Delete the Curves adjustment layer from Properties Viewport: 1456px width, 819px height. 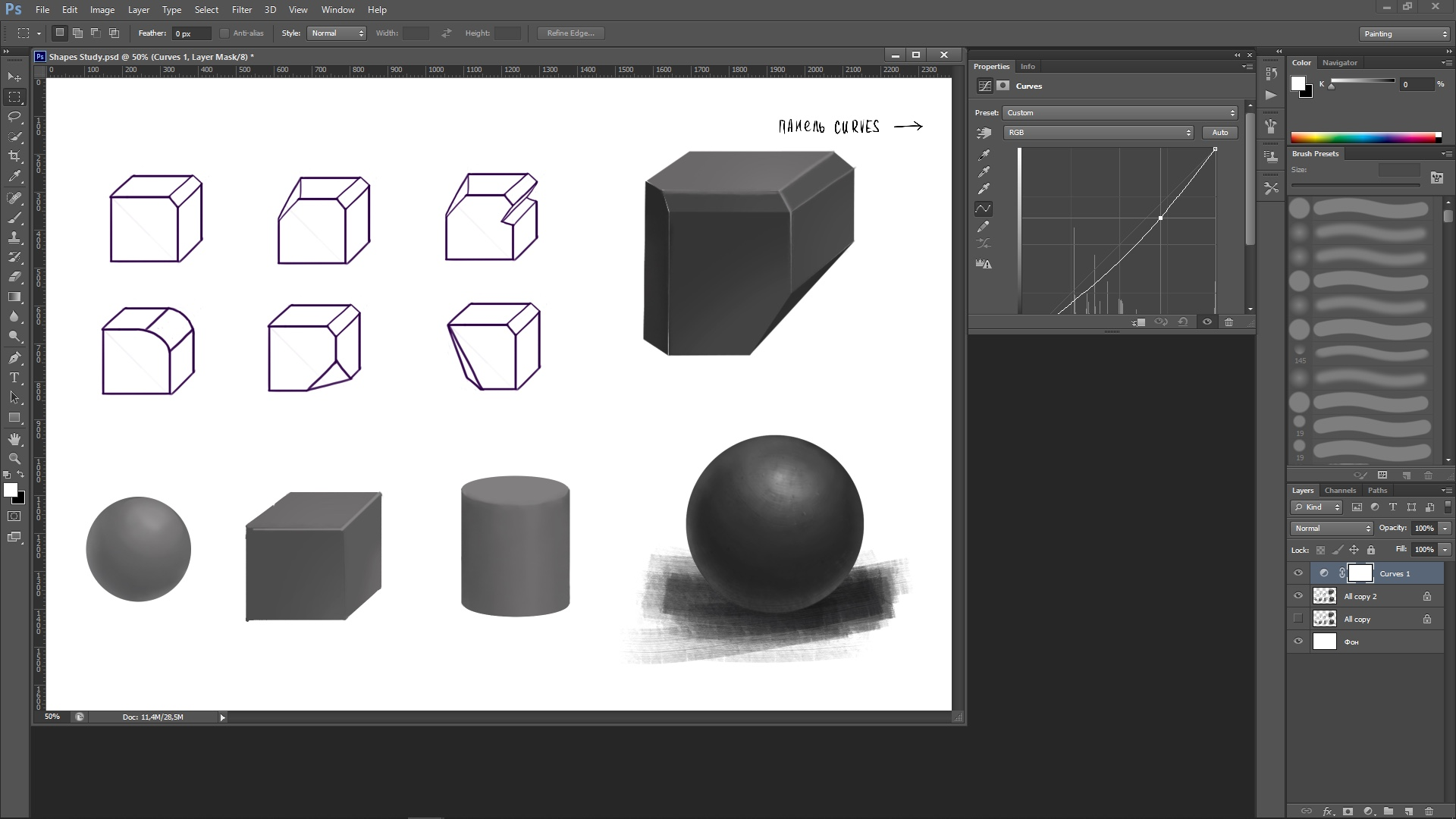tap(1228, 322)
